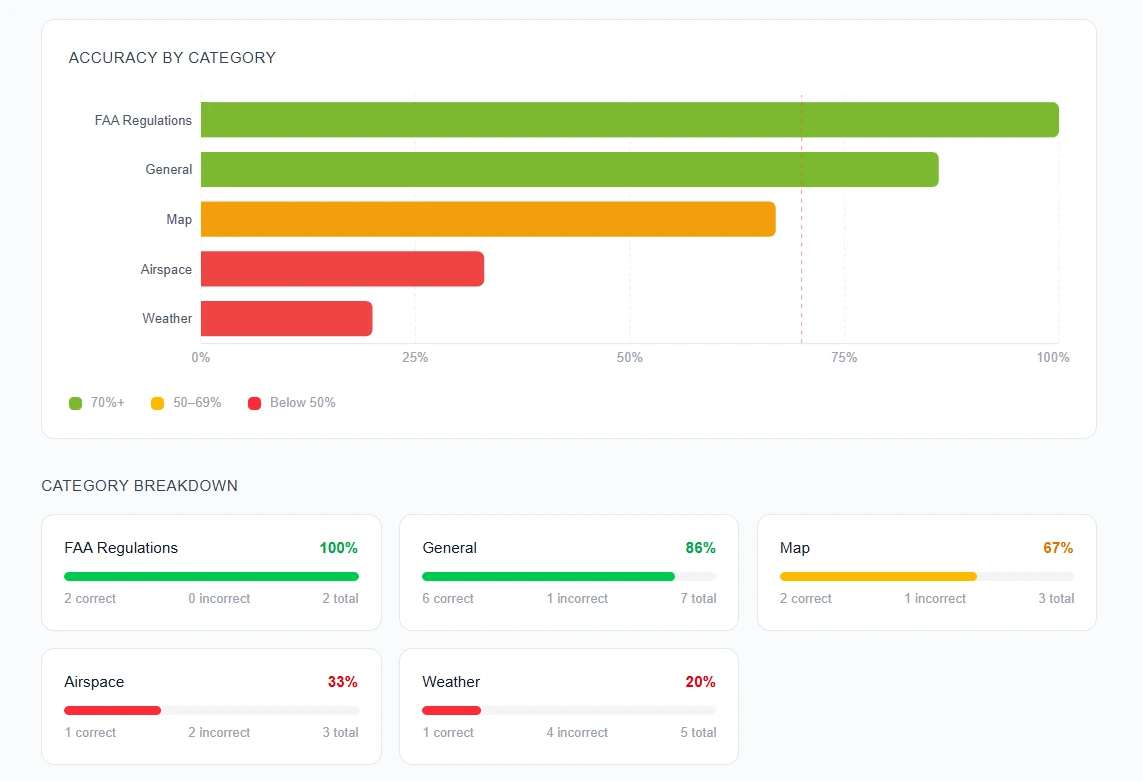Click the Weather card progress bar
The width and height of the screenshot is (1143, 781).
click(x=569, y=710)
